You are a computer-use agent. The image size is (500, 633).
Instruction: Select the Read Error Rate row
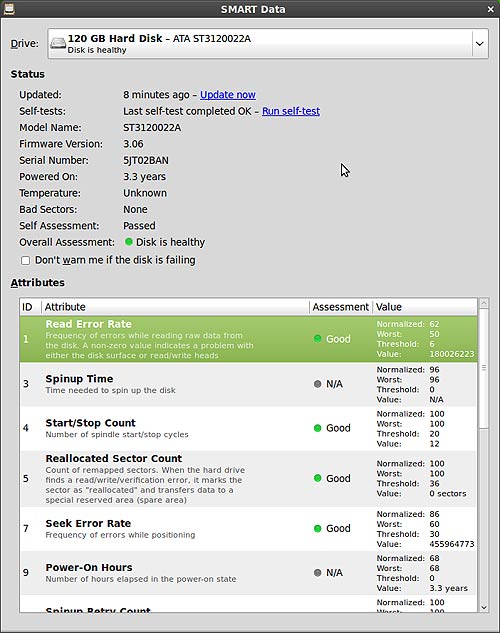[248, 339]
